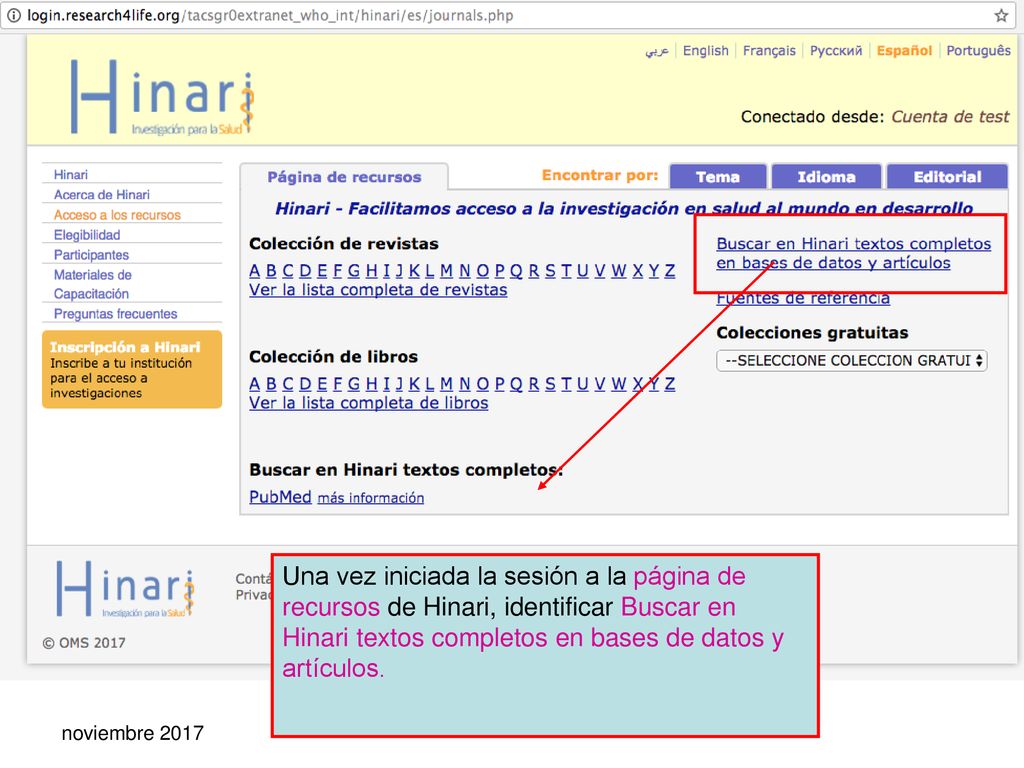
Task: Open Fuentes de referencia link
Action: tap(803, 298)
